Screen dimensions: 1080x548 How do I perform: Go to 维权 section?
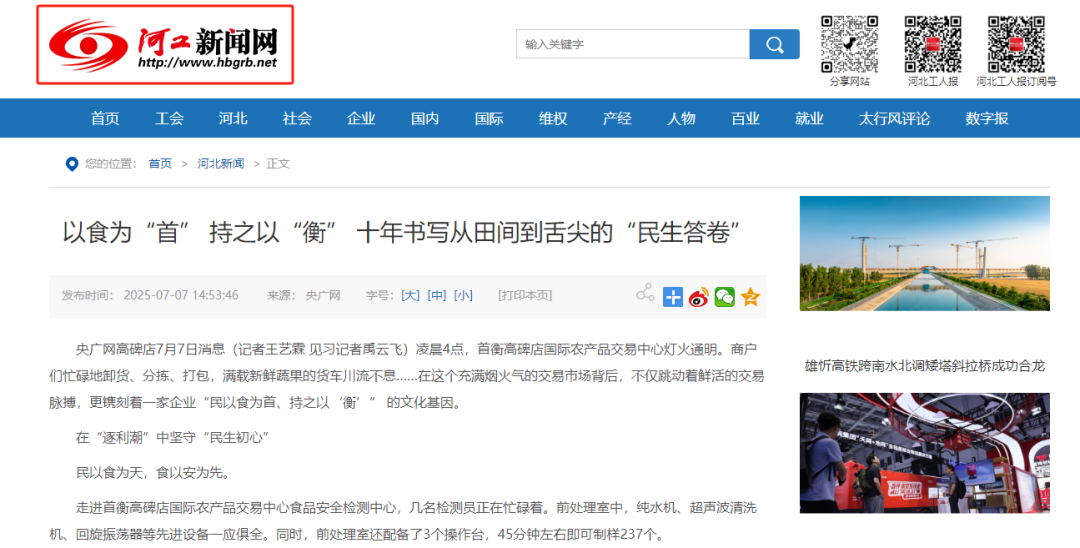553,118
